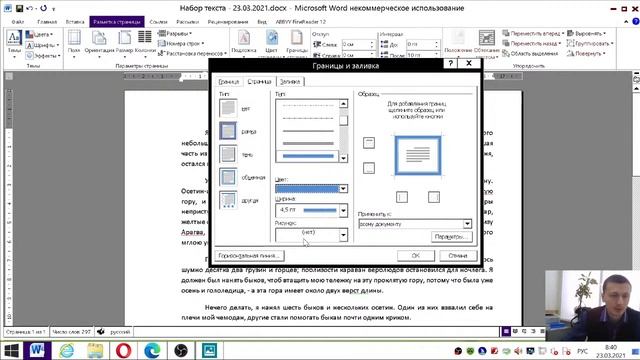
Task: Launch Opera browser from the taskbar
Action: point(123,351)
